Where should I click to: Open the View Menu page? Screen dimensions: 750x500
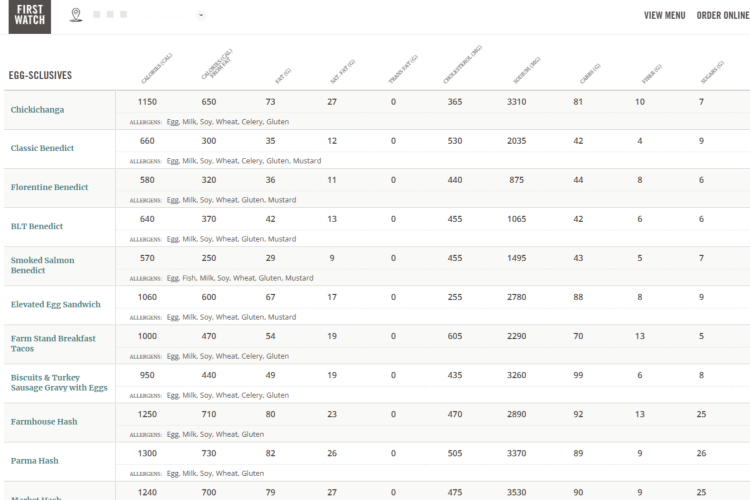(x=664, y=15)
